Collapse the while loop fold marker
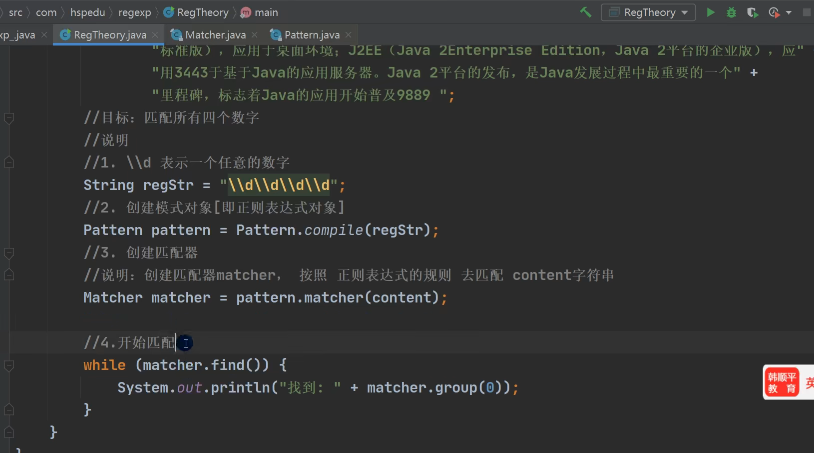 (9, 365)
